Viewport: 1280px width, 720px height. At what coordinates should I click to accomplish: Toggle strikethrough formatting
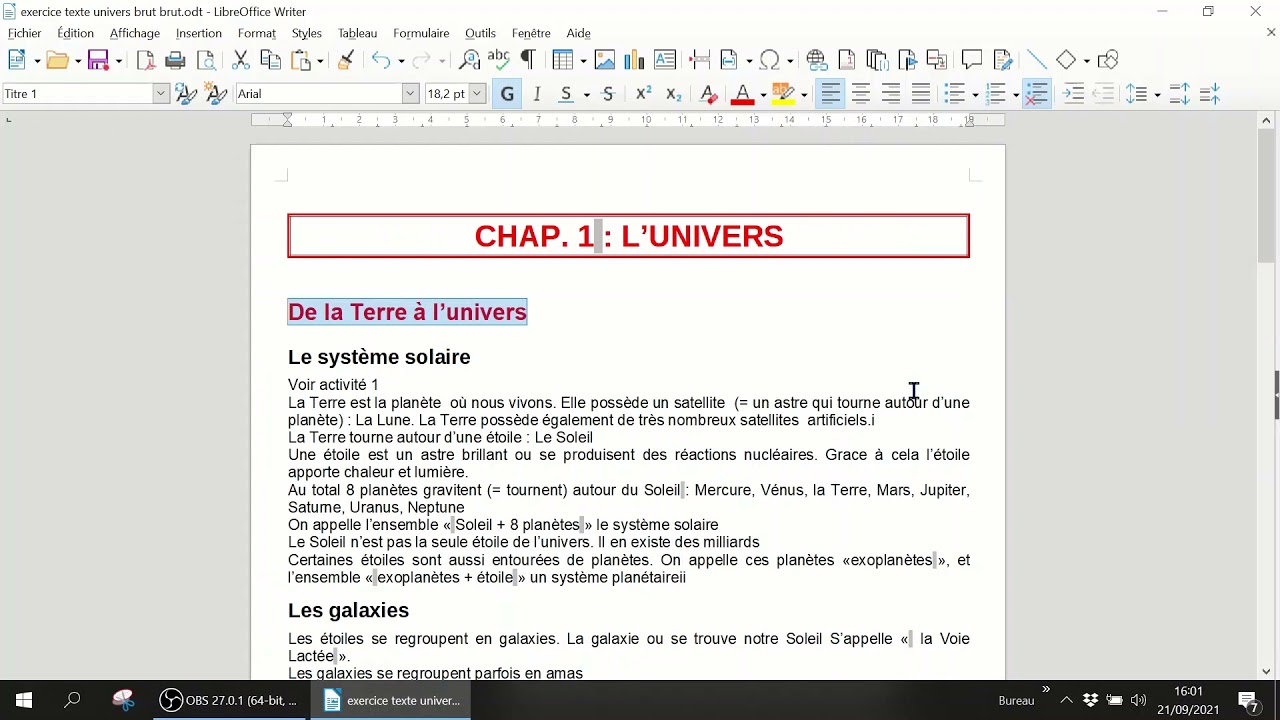pos(608,94)
